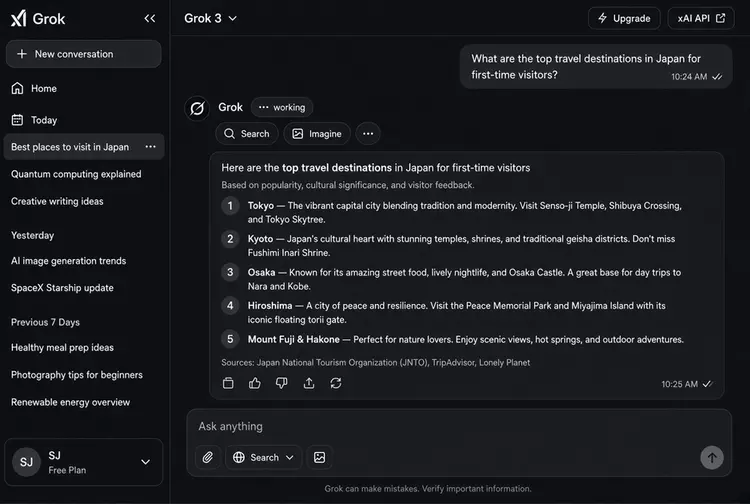
Task: Open Renewable energy overview conversation
Action: point(70,402)
